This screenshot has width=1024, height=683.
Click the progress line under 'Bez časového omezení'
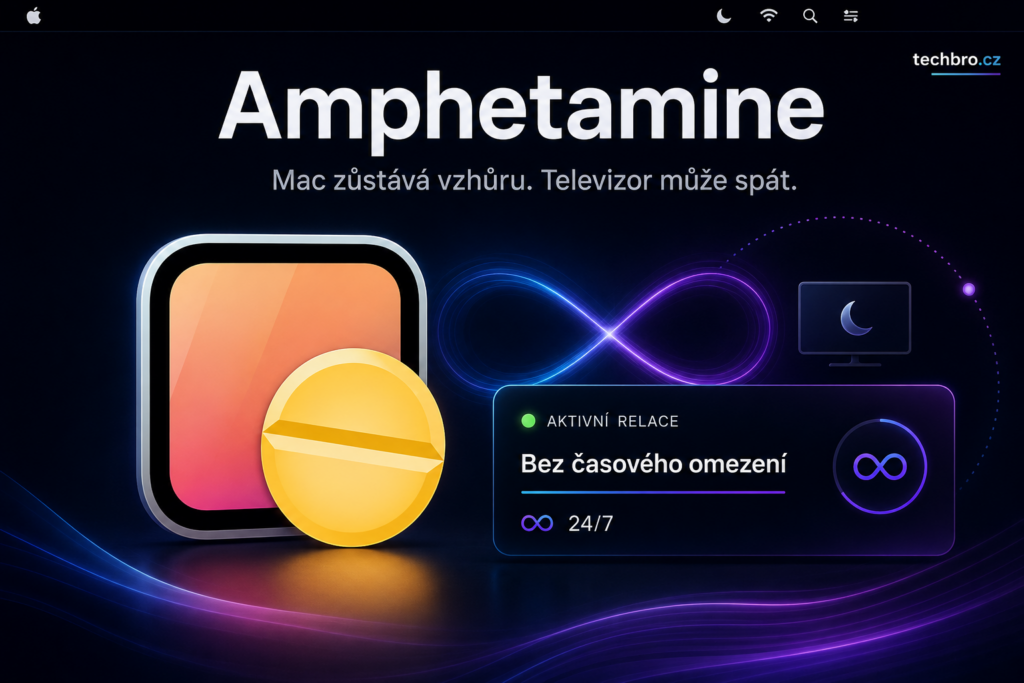point(653,492)
